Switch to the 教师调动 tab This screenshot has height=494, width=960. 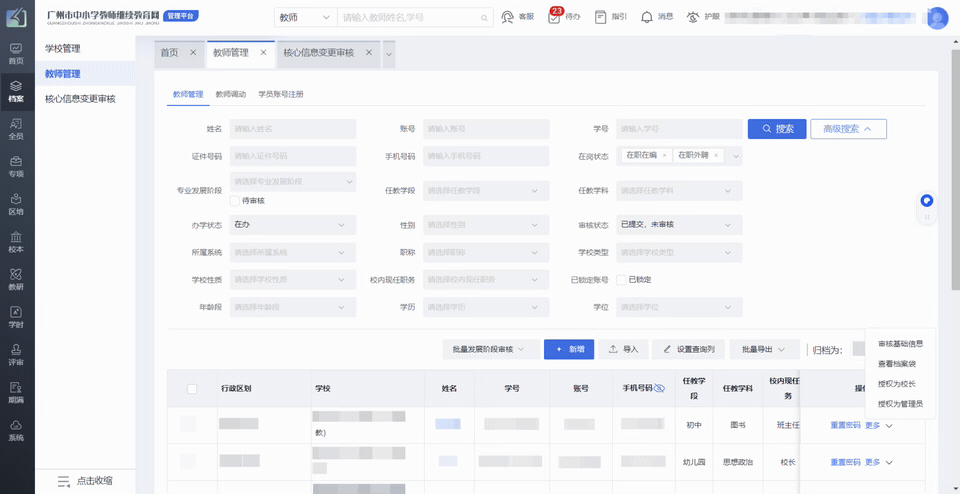[230, 94]
